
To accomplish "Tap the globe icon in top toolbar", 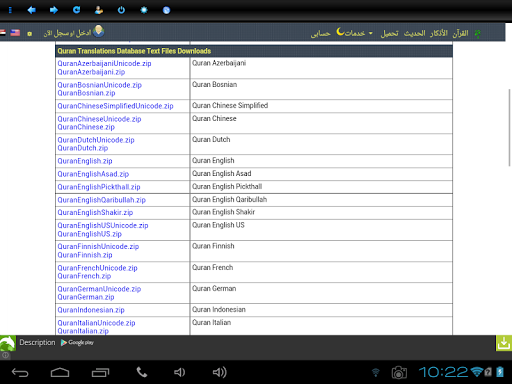I will click(x=166, y=10).
